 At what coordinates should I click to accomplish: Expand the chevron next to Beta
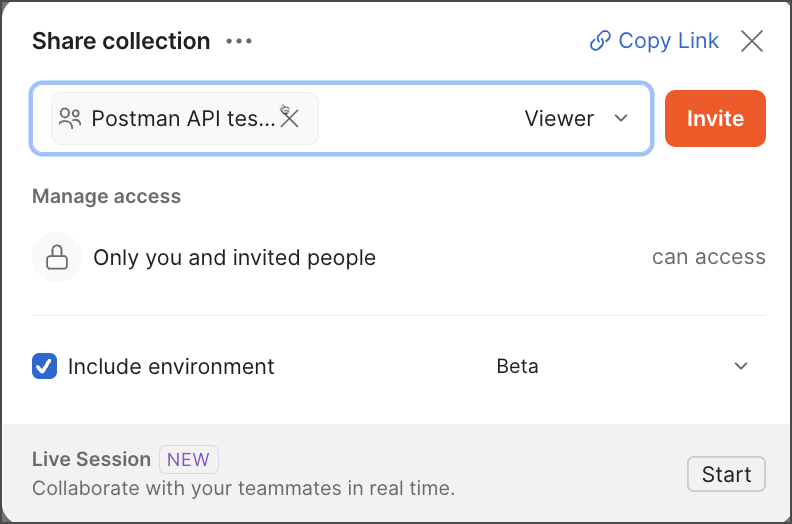point(741,366)
